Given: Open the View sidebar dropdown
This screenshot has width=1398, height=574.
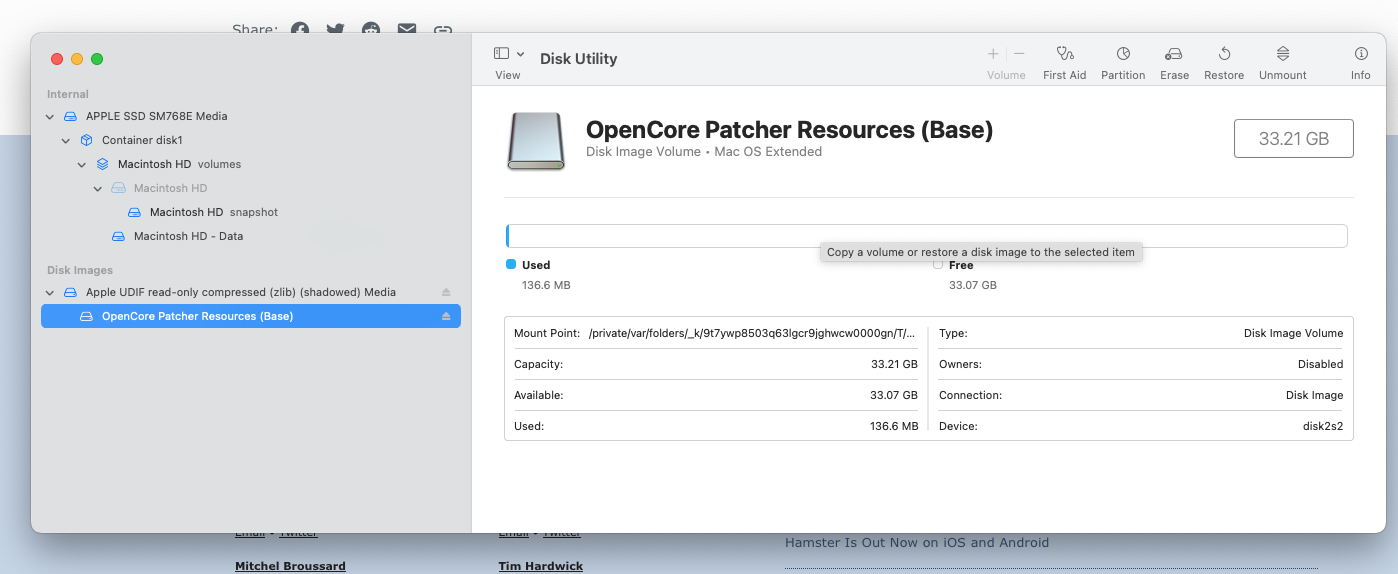Looking at the screenshot, I should [509, 54].
